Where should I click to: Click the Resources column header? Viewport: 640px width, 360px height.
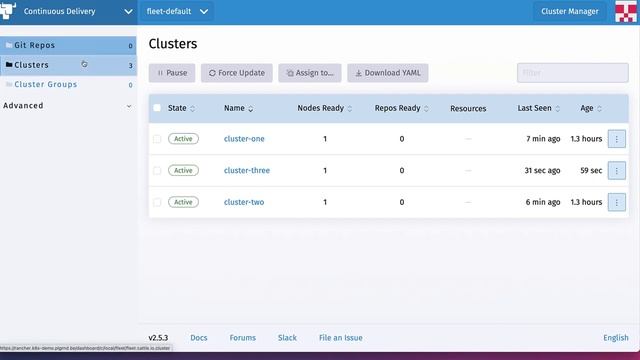468,109
